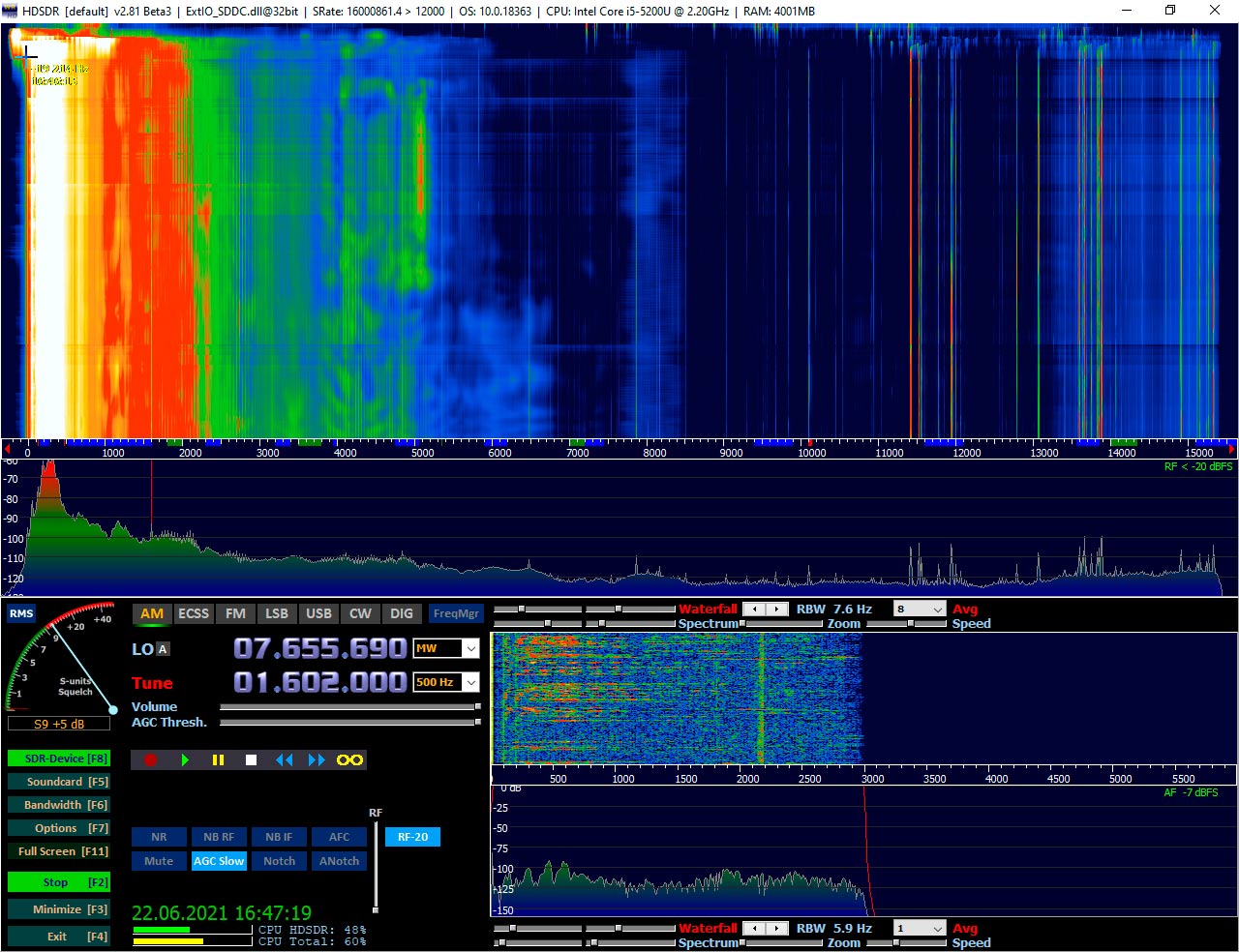Click the 'AF -7 dBFS' indicator
Image resolution: width=1239 pixels, height=952 pixels.
pyautogui.click(x=1191, y=792)
